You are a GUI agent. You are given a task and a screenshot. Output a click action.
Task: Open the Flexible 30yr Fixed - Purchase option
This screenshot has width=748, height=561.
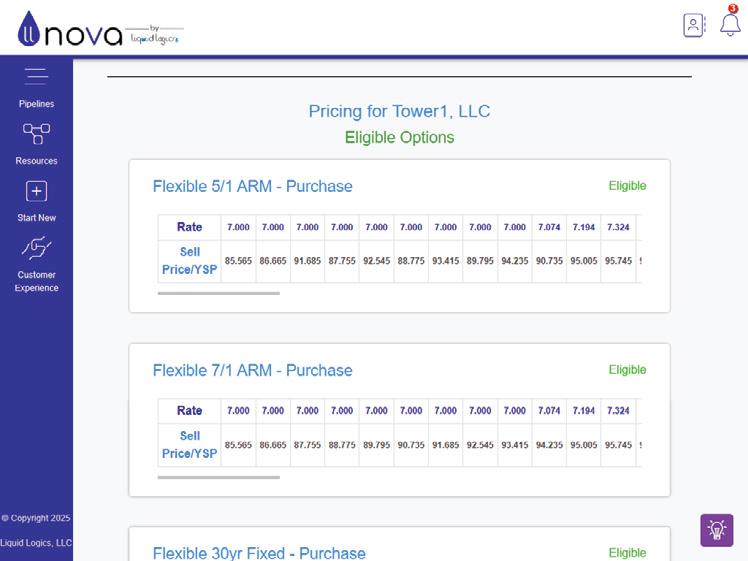[x=259, y=553]
